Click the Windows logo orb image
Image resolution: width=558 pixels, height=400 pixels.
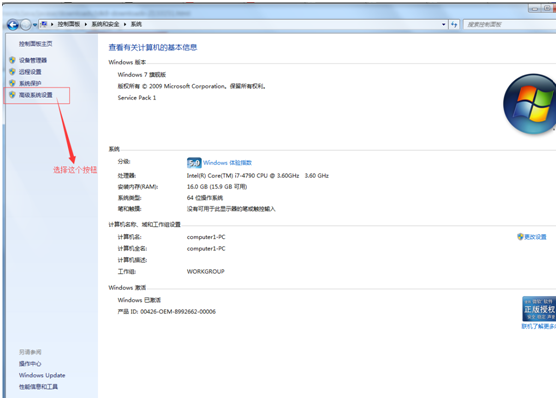click(530, 104)
